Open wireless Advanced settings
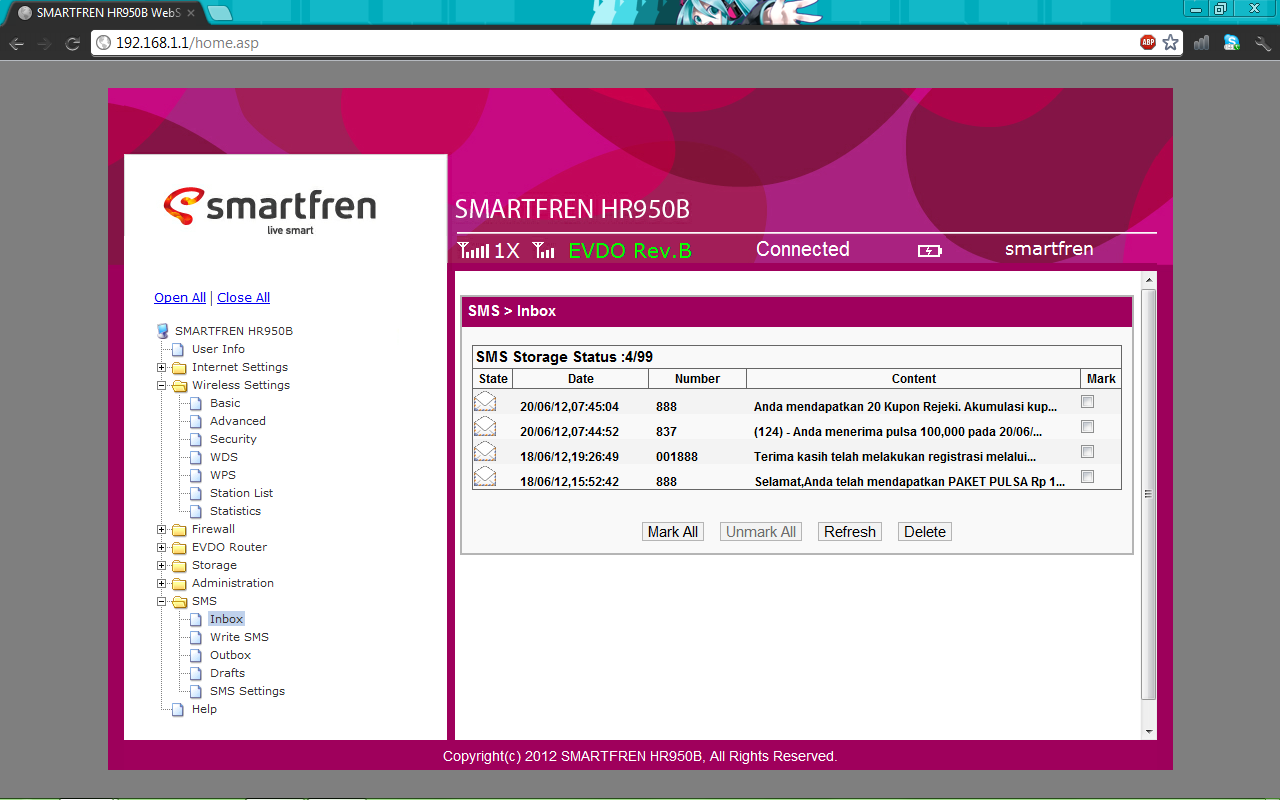This screenshot has width=1280, height=800. 237,421
